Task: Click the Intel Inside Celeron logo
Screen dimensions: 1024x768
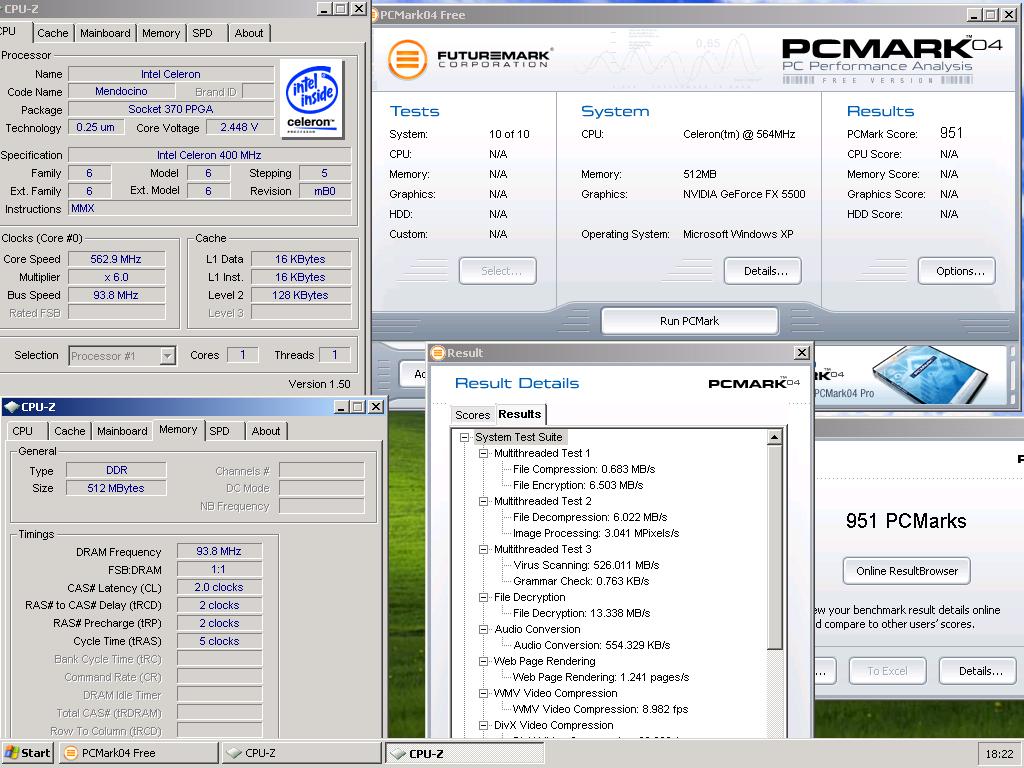Action: [312, 99]
